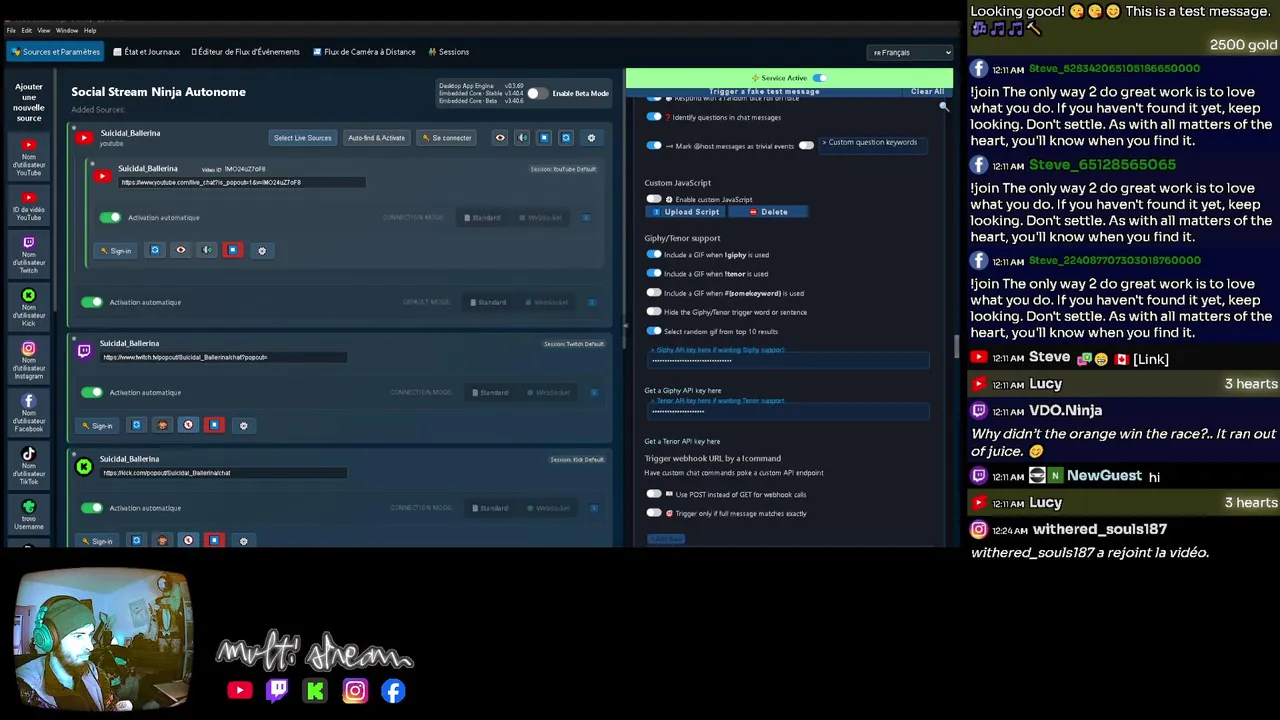This screenshot has height=720, width=1280.
Task: Select Standard connection mode for Twitch source
Action: pyautogui.click(x=489, y=392)
